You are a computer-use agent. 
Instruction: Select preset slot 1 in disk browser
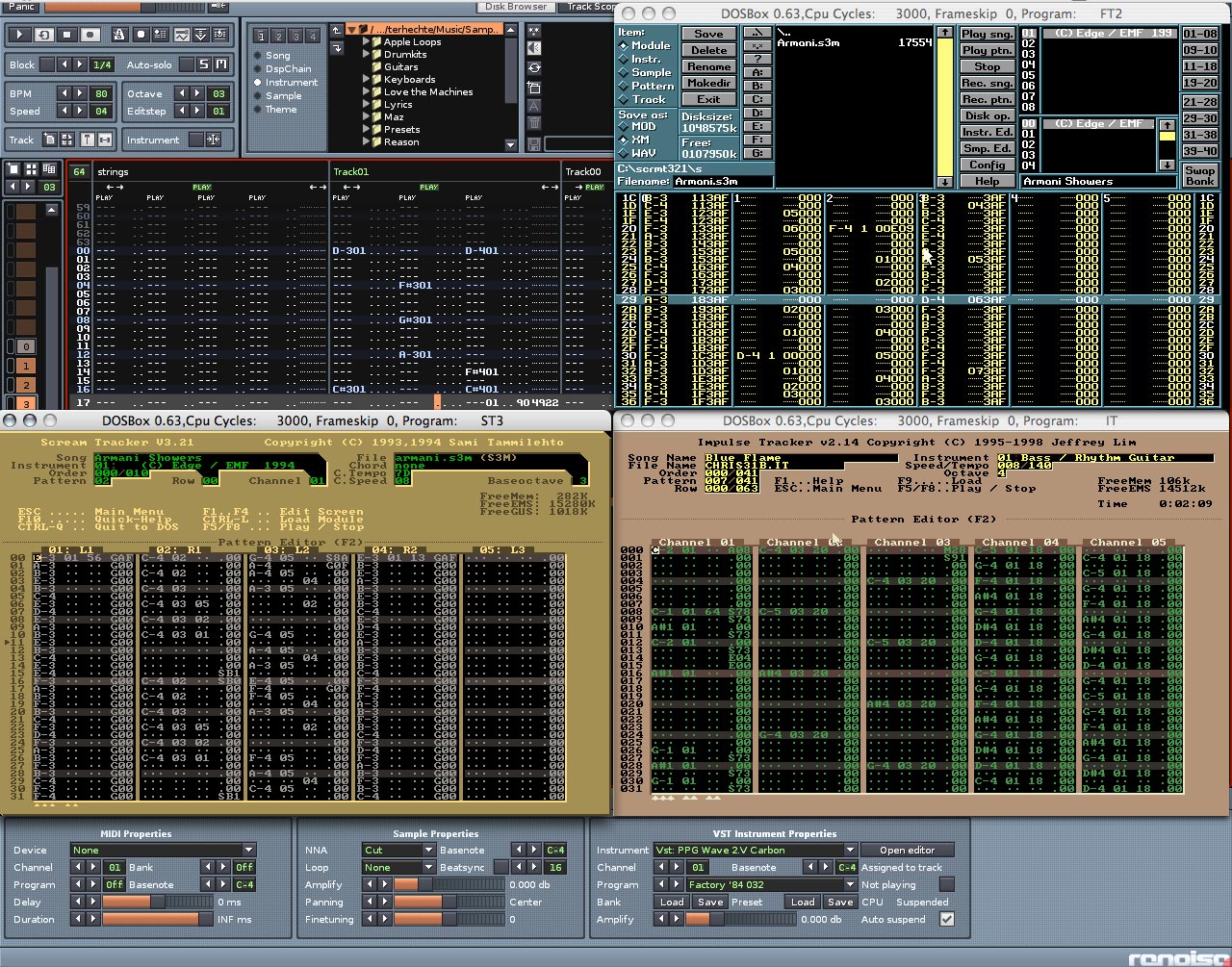click(261, 37)
